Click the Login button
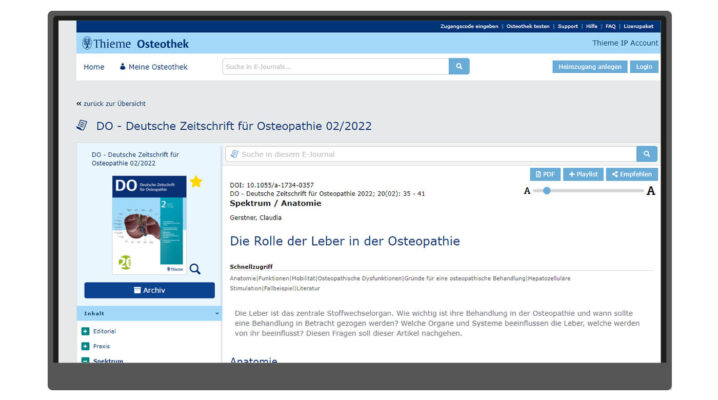Screen dimensions: 718x400 click(x=644, y=67)
